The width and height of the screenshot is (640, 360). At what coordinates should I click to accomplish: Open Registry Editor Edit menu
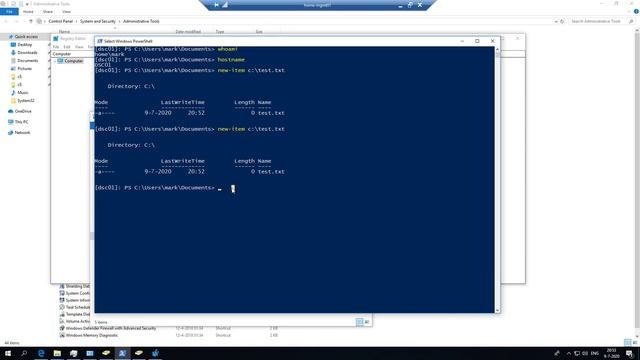click(67, 47)
